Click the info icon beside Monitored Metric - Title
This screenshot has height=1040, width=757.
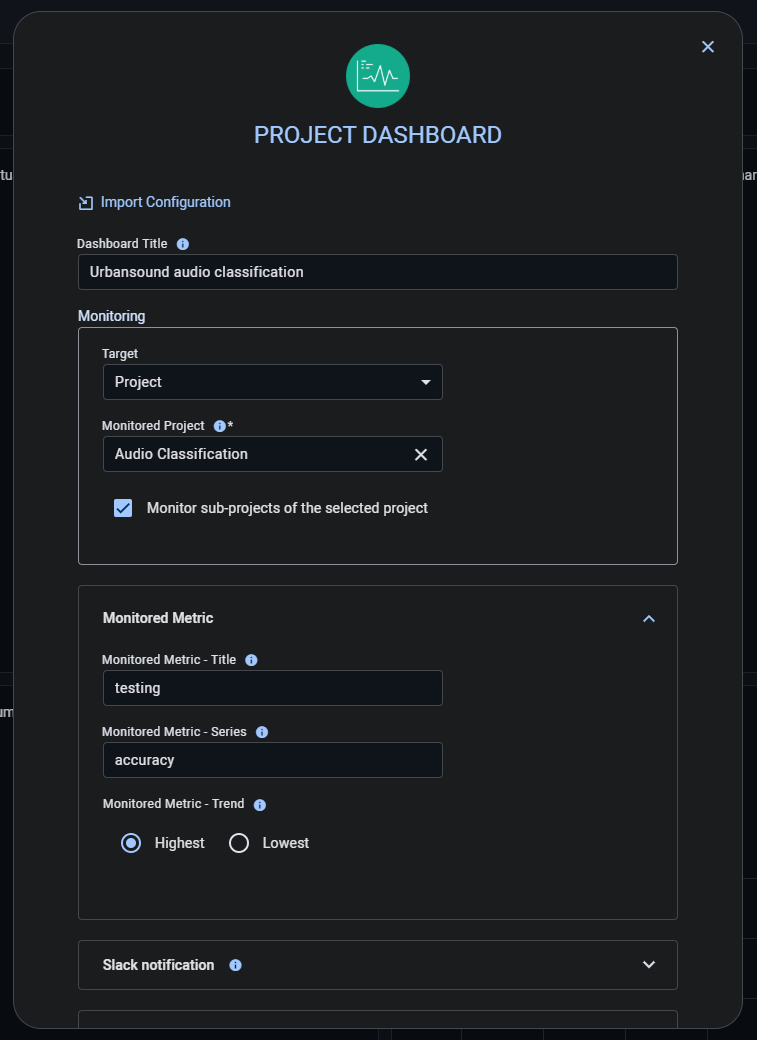tap(251, 660)
